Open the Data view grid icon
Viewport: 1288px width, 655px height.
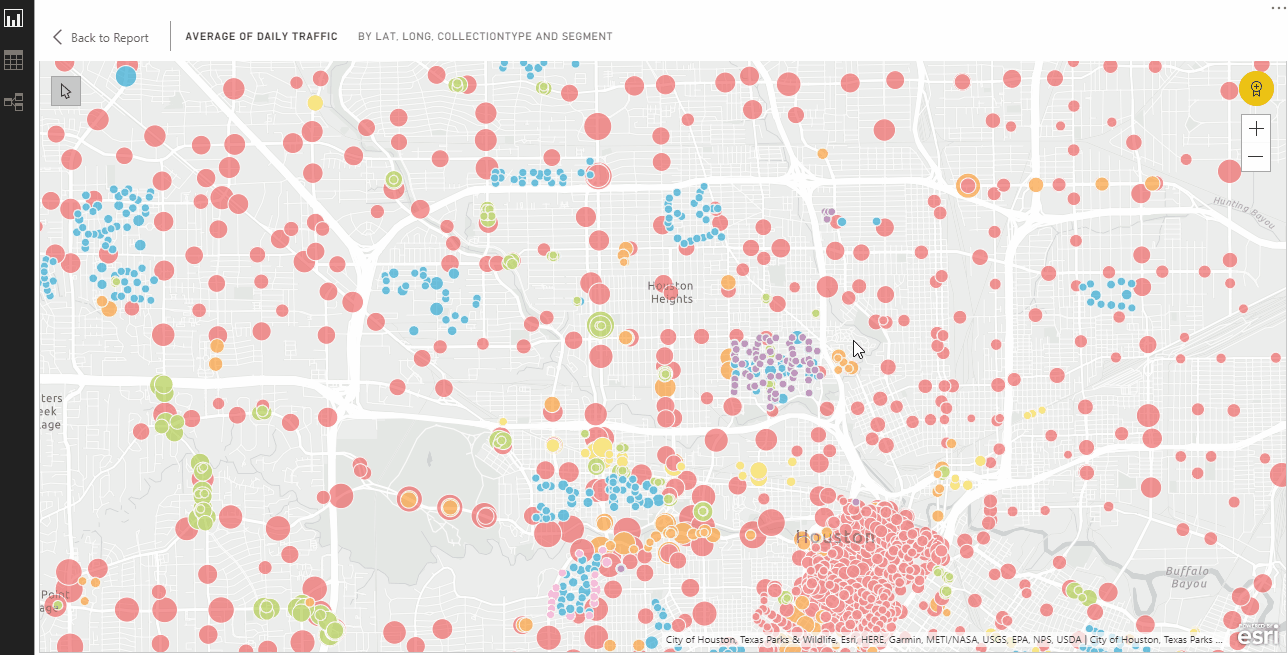click(14, 61)
